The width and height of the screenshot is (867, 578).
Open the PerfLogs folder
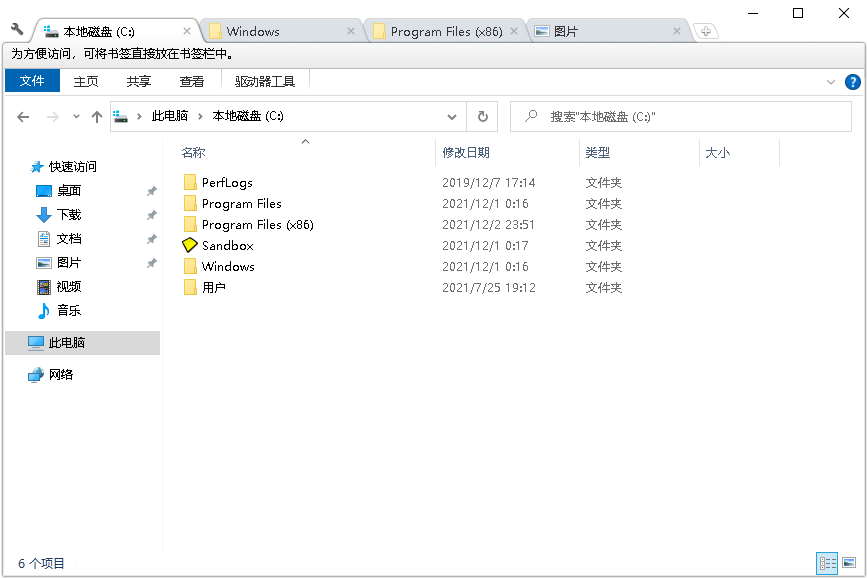[227, 182]
